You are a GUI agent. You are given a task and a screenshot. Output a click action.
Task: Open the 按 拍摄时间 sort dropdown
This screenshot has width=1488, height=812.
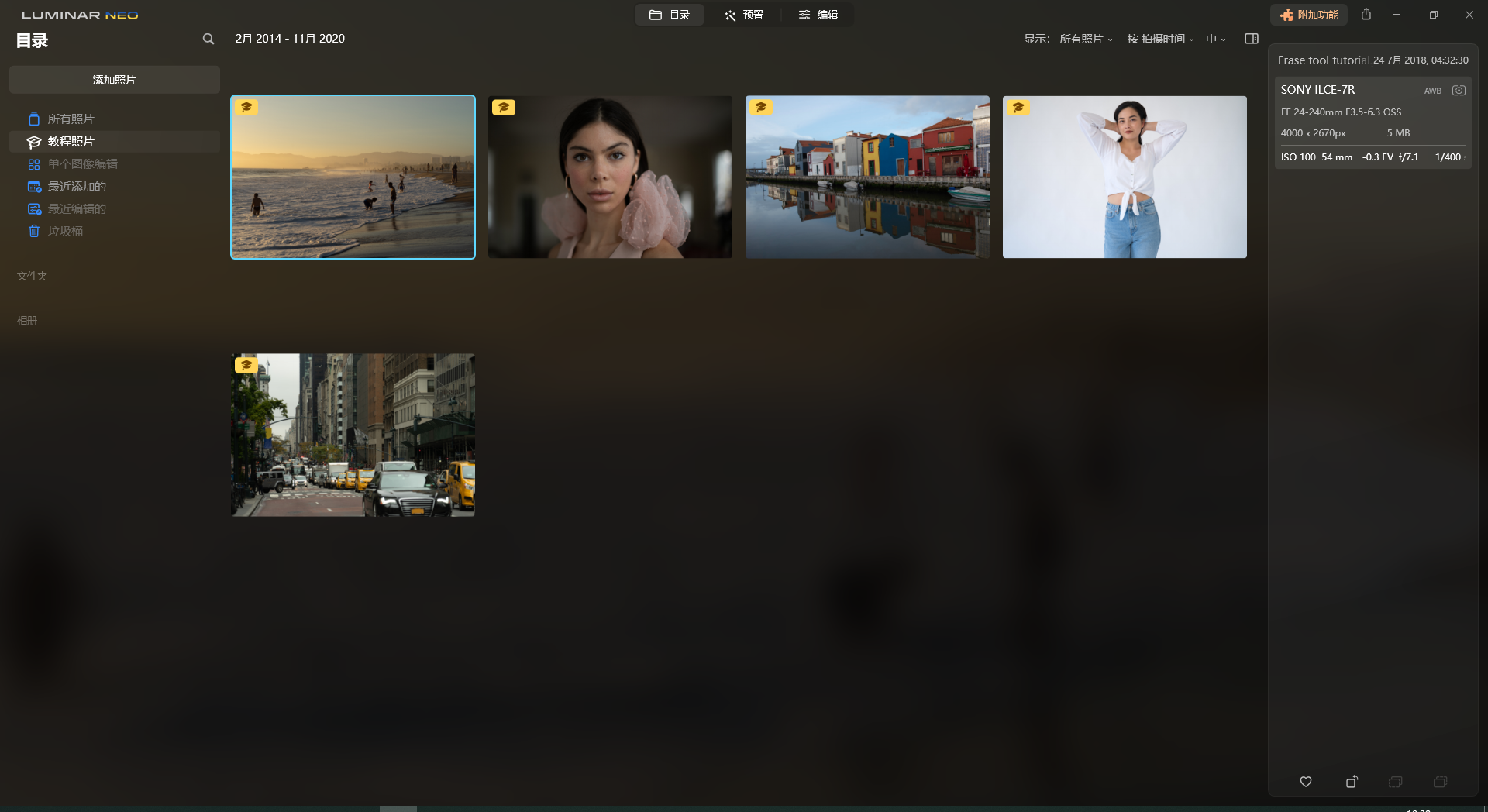(1159, 39)
